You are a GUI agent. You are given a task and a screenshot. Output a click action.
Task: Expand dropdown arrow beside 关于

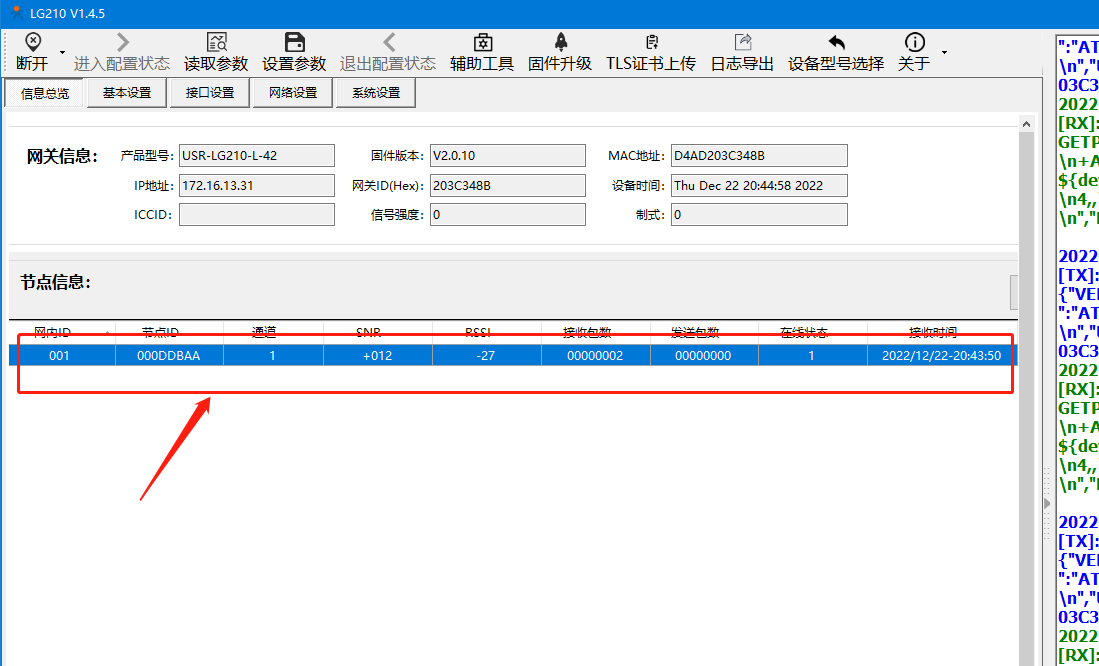click(944, 52)
